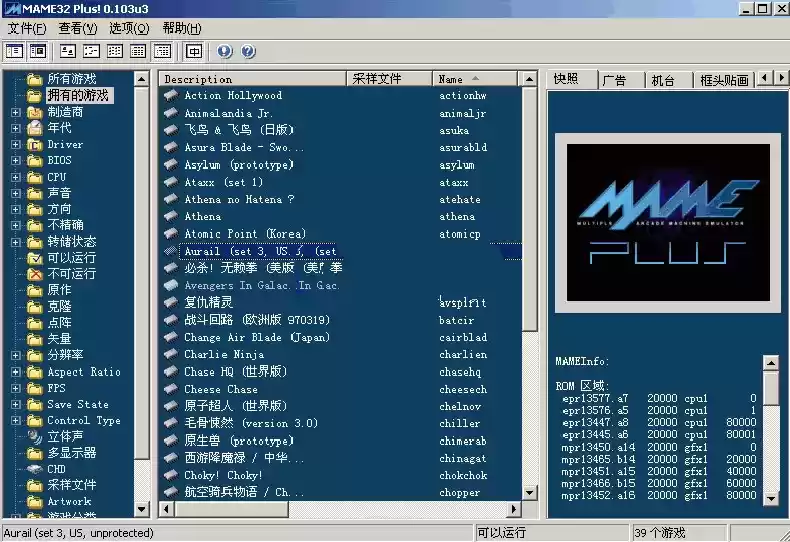Click the game list scroll-right arrow
Screen dimensions: 790x542
coord(513,509)
